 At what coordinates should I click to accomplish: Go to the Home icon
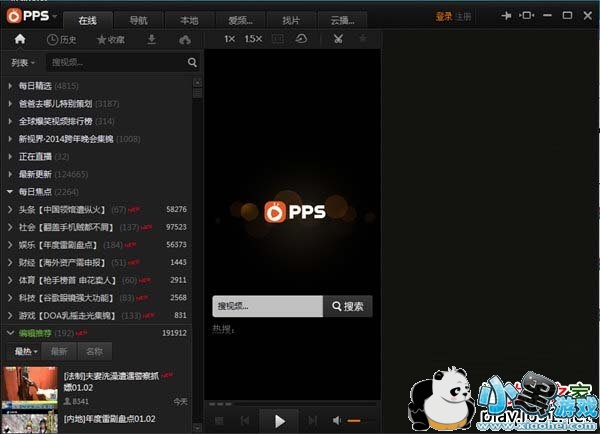click(20, 39)
